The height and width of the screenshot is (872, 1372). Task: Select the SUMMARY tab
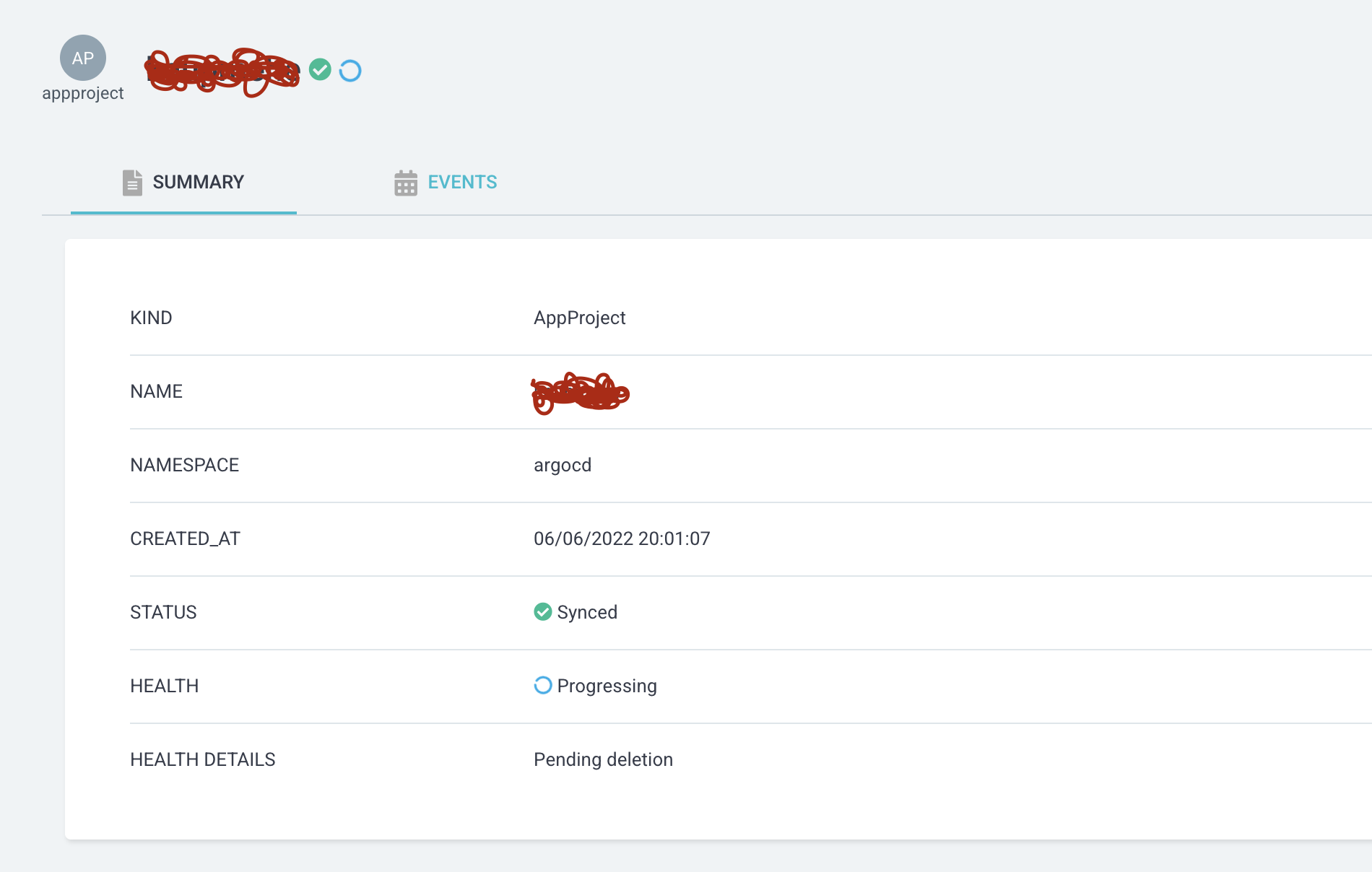[x=198, y=182]
